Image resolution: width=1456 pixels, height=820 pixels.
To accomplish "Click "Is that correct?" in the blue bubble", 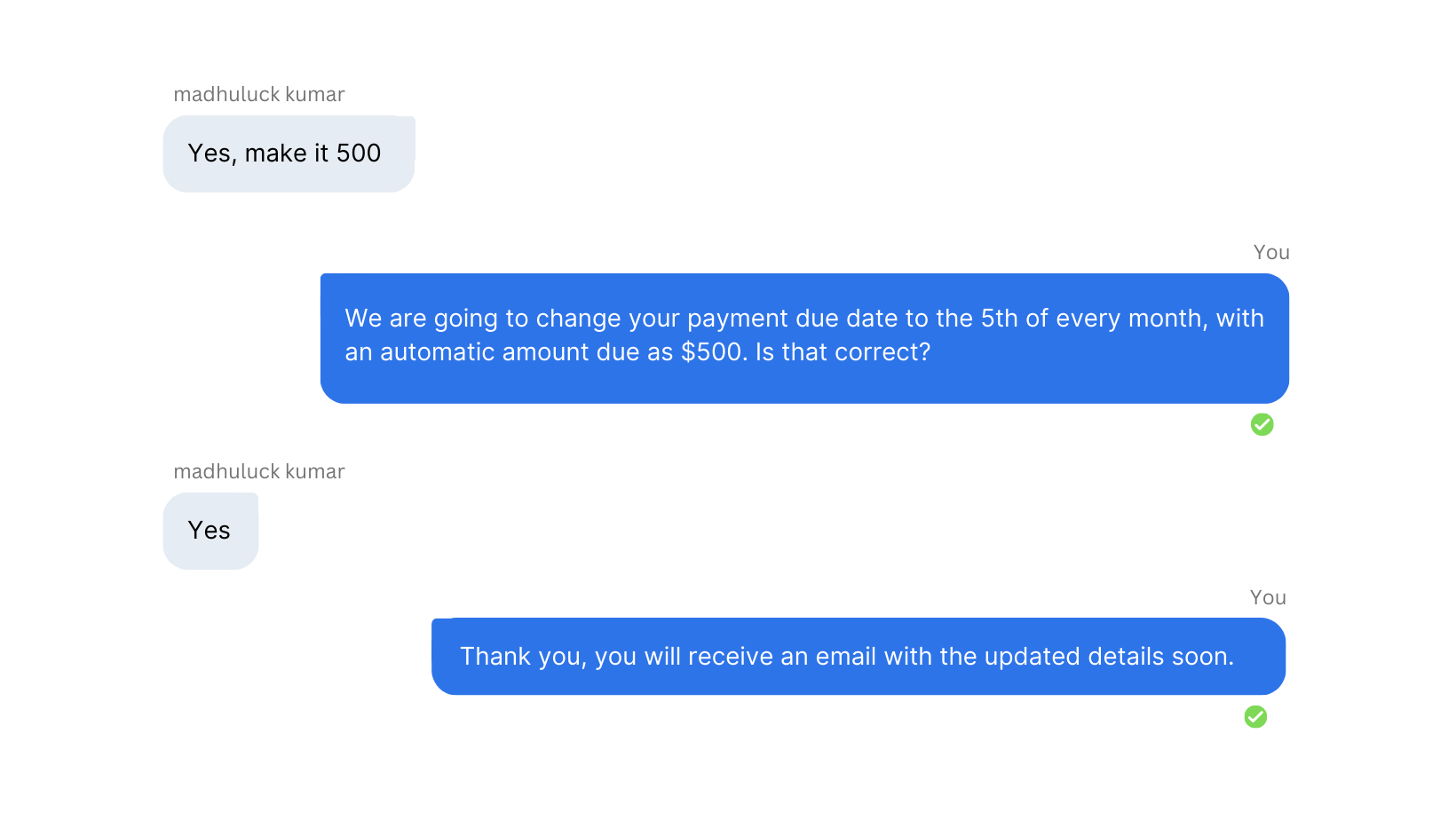I will 843,352.
